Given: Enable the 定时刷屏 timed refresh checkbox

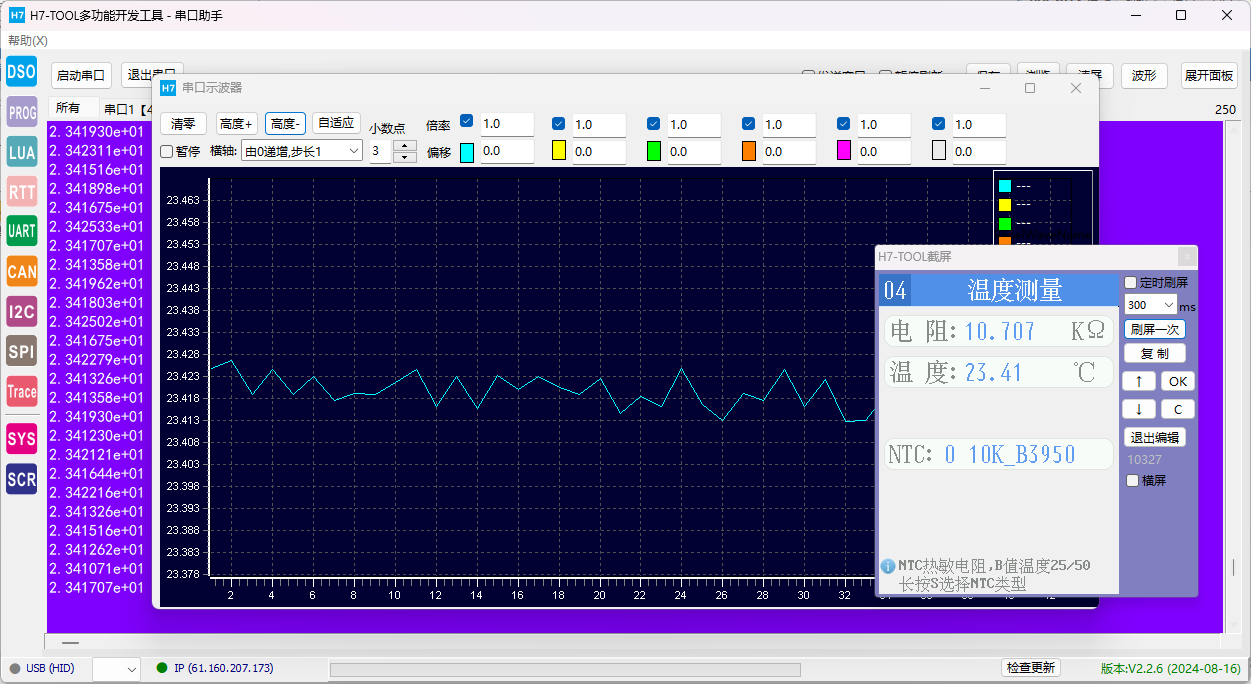Looking at the screenshot, I should click(1131, 283).
